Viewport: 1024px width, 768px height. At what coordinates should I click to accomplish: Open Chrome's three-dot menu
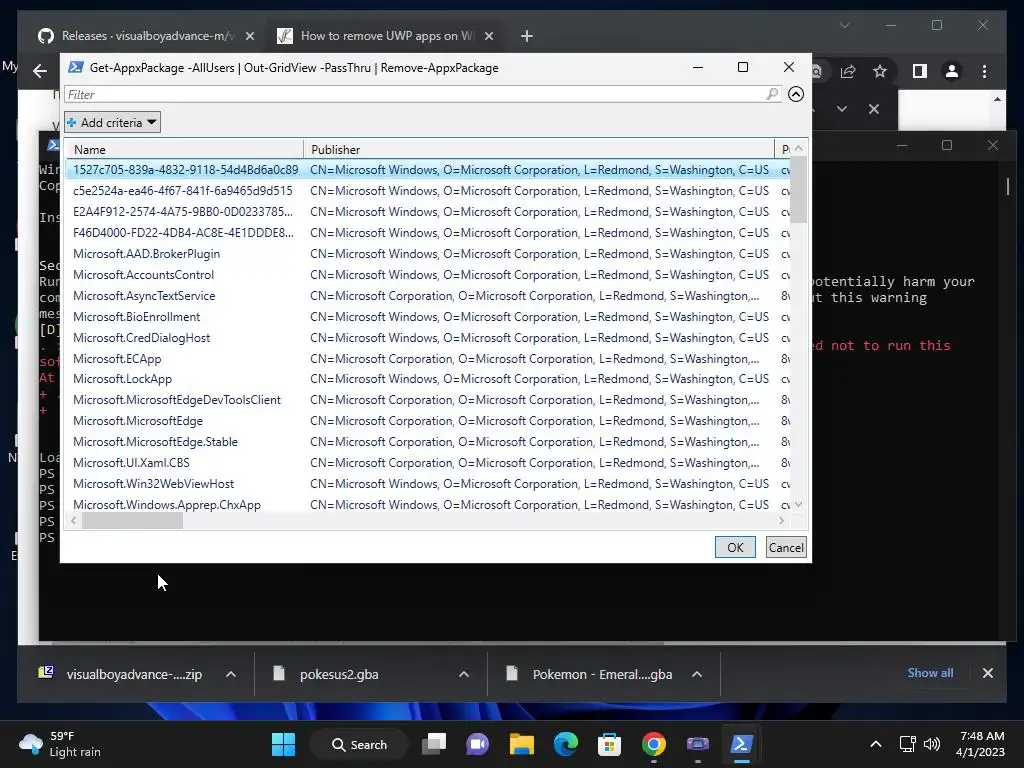point(984,71)
